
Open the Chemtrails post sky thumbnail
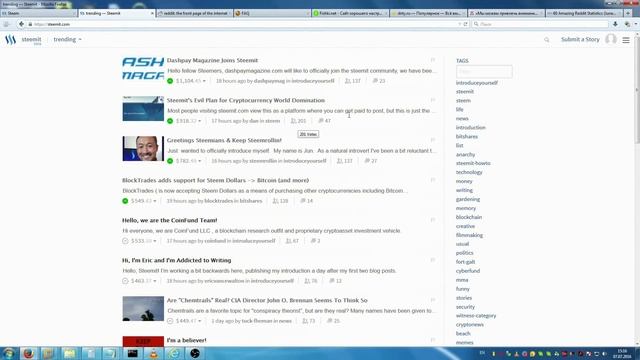[x=143, y=308]
